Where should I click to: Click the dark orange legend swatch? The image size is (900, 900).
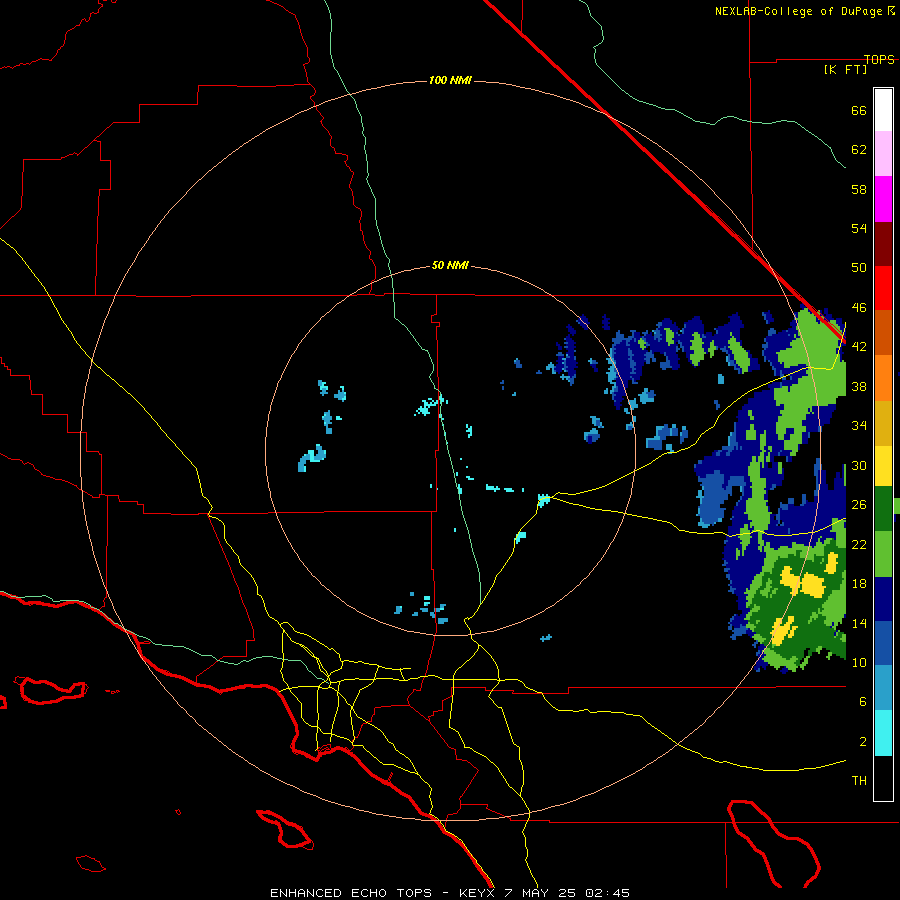point(883,332)
